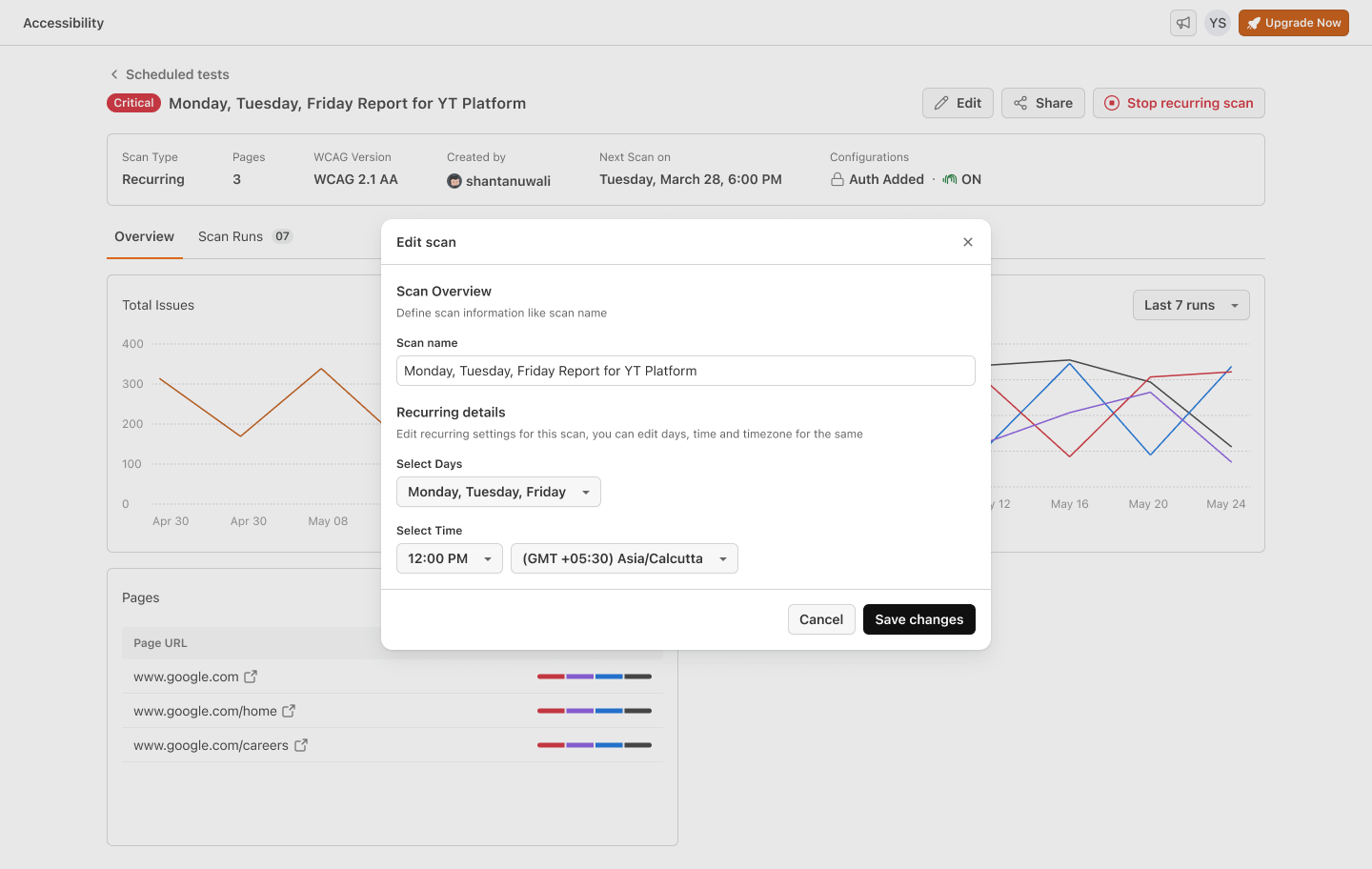This screenshot has height=869, width=1372.
Task: Open external link icon for www.google.com/careers
Action: 300,745
